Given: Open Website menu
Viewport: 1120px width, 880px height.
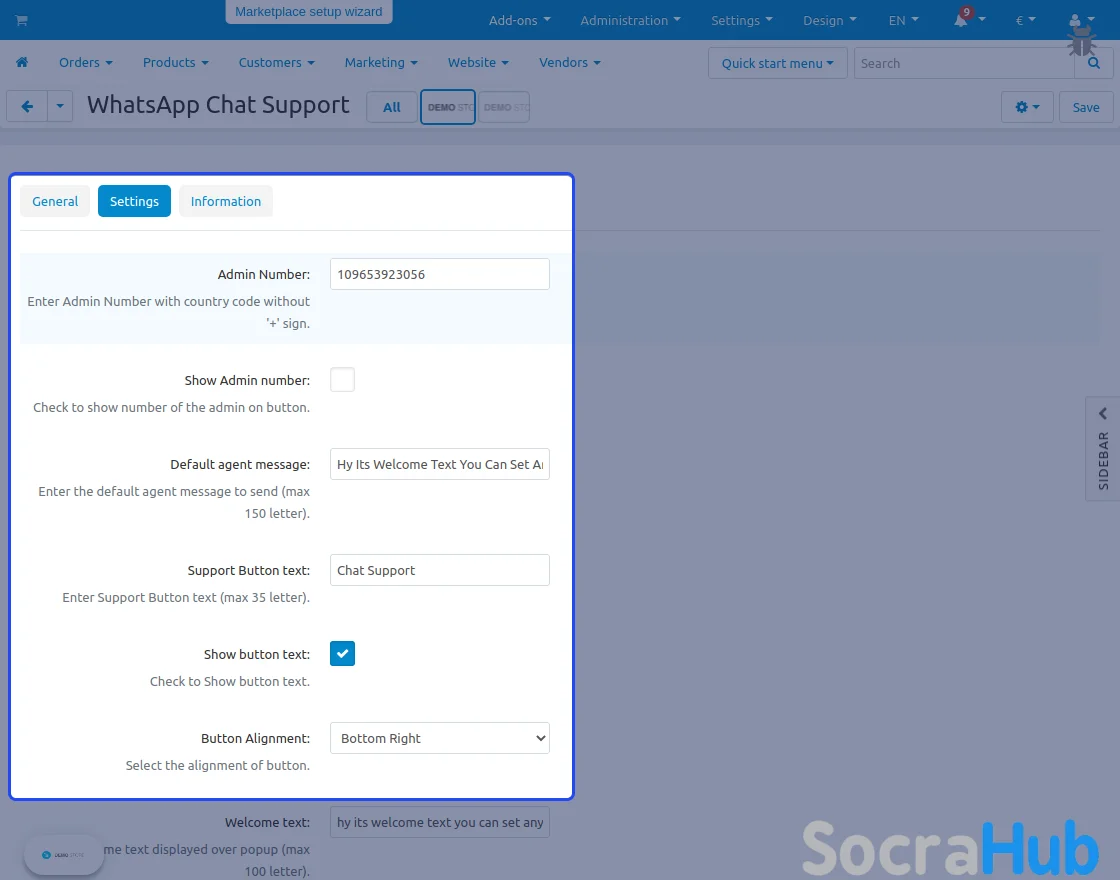Looking at the screenshot, I should 478,62.
